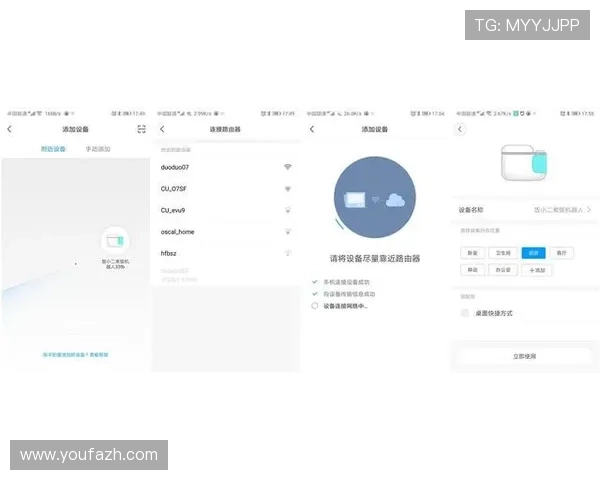Choose the hfbsz Wi-Fi network
This screenshot has width=600, height=480.
[226, 253]
